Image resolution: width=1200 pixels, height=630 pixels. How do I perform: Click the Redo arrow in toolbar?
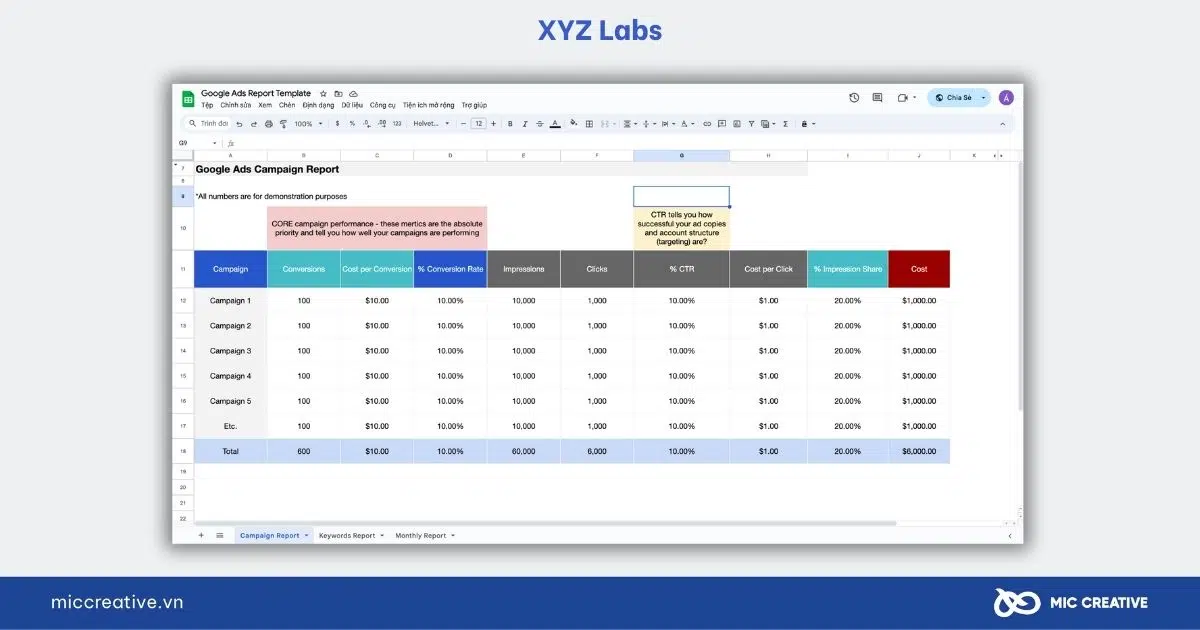(254, 124)
